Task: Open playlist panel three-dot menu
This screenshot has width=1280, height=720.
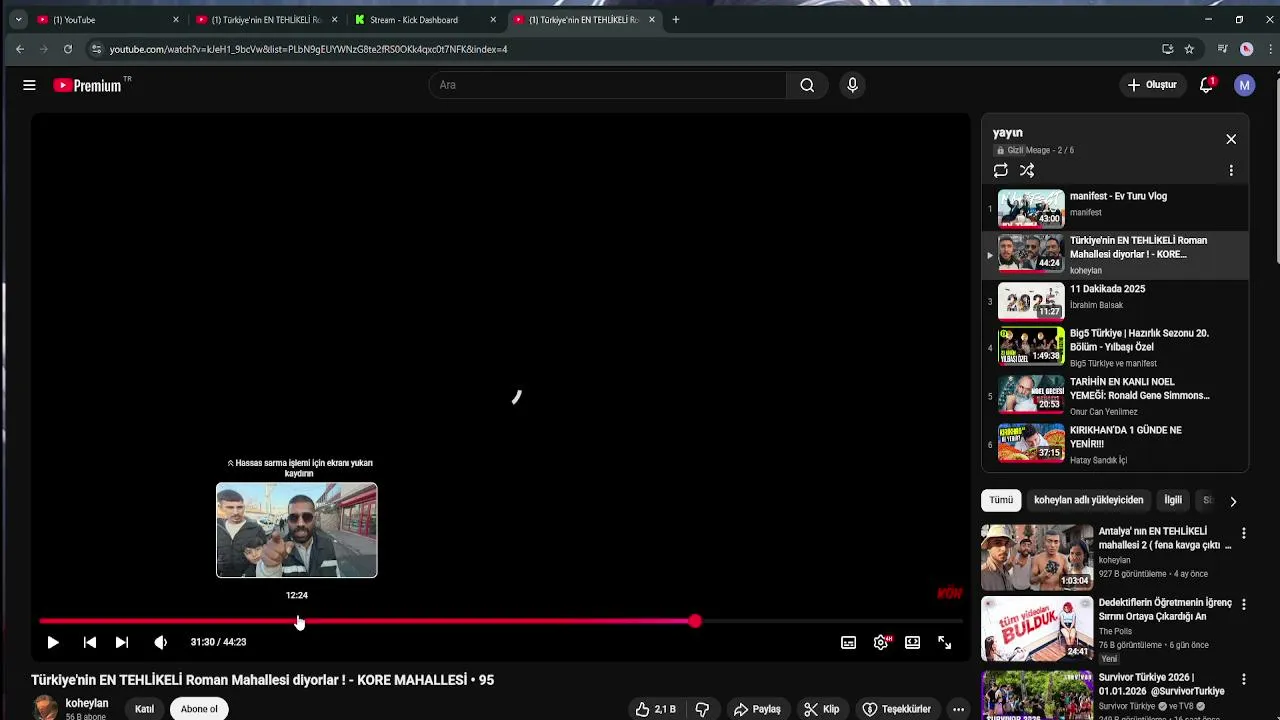Action: coord(1231,170)
